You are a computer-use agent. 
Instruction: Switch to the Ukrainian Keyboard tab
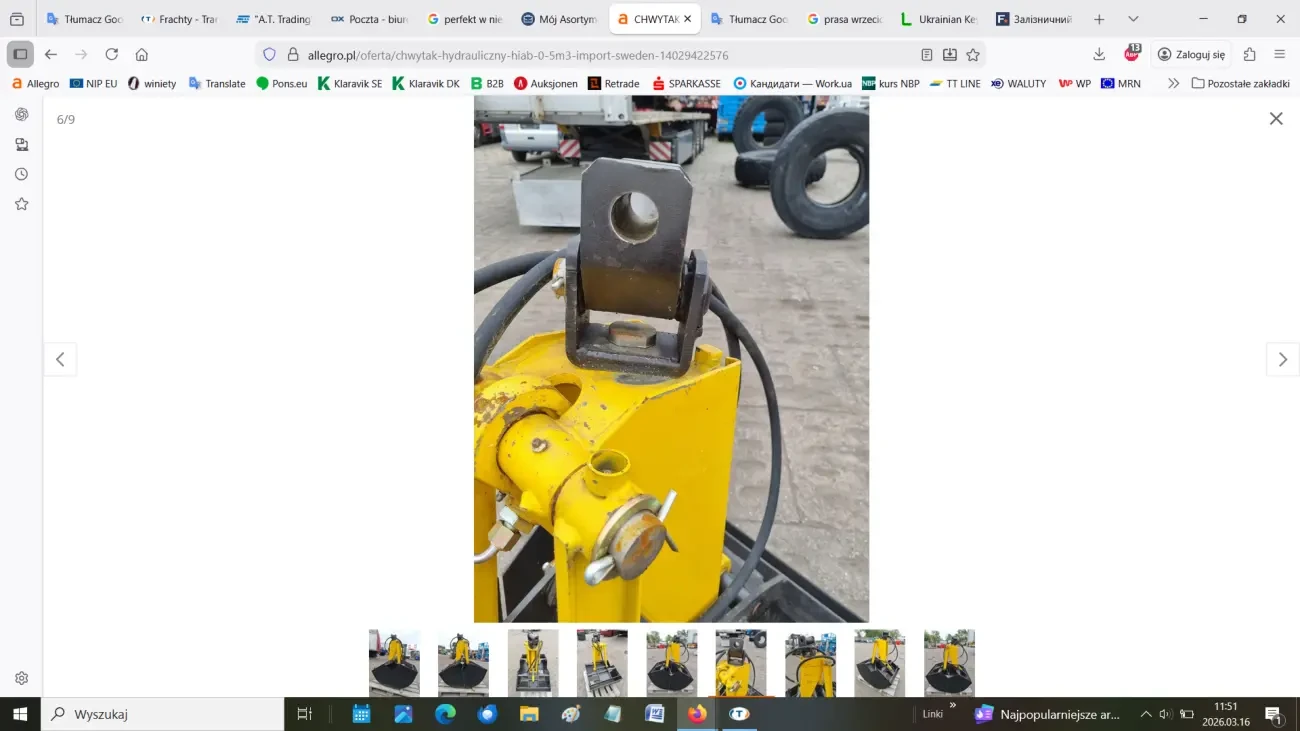939,19
